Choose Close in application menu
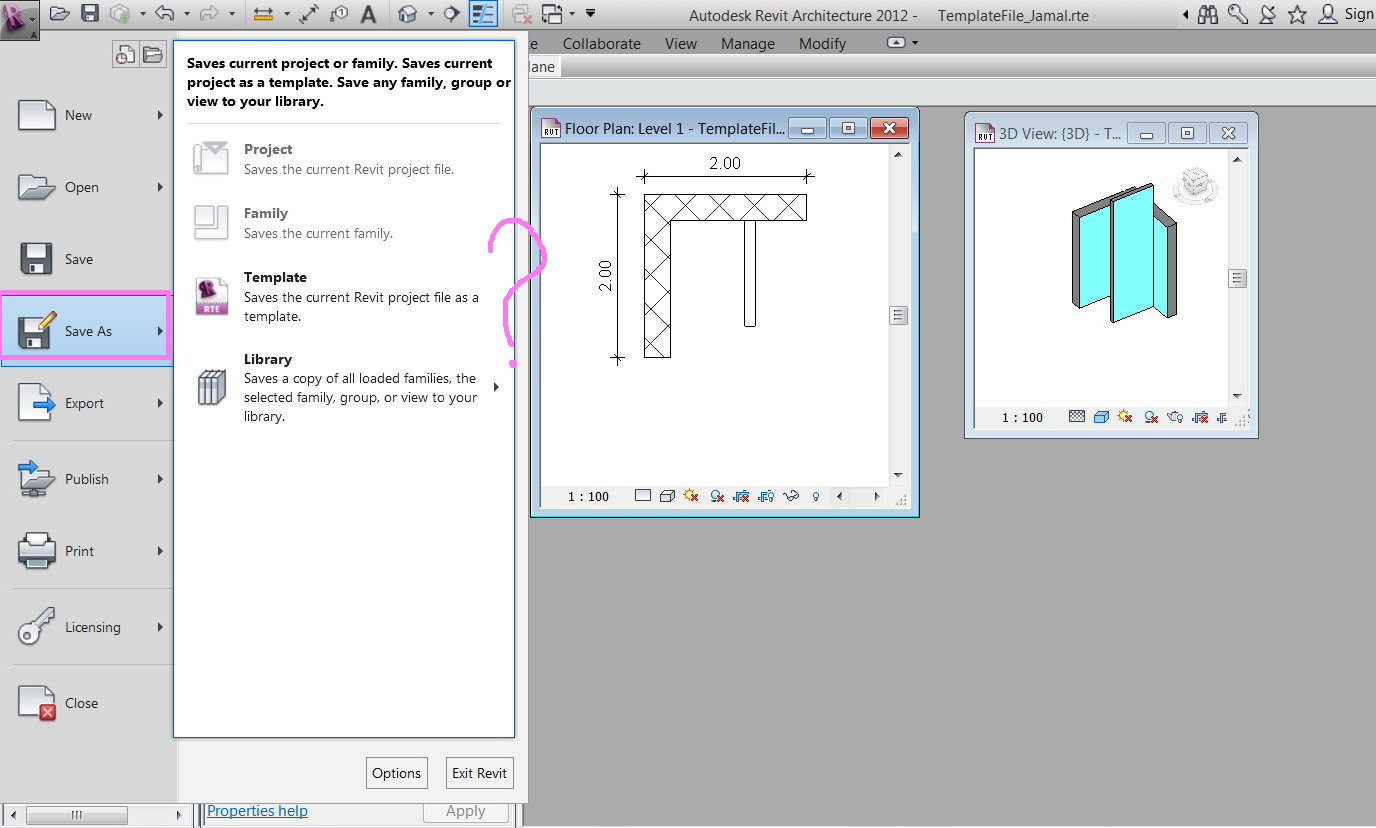Viewport: 1376px width, 828px height. coord(86,703)
